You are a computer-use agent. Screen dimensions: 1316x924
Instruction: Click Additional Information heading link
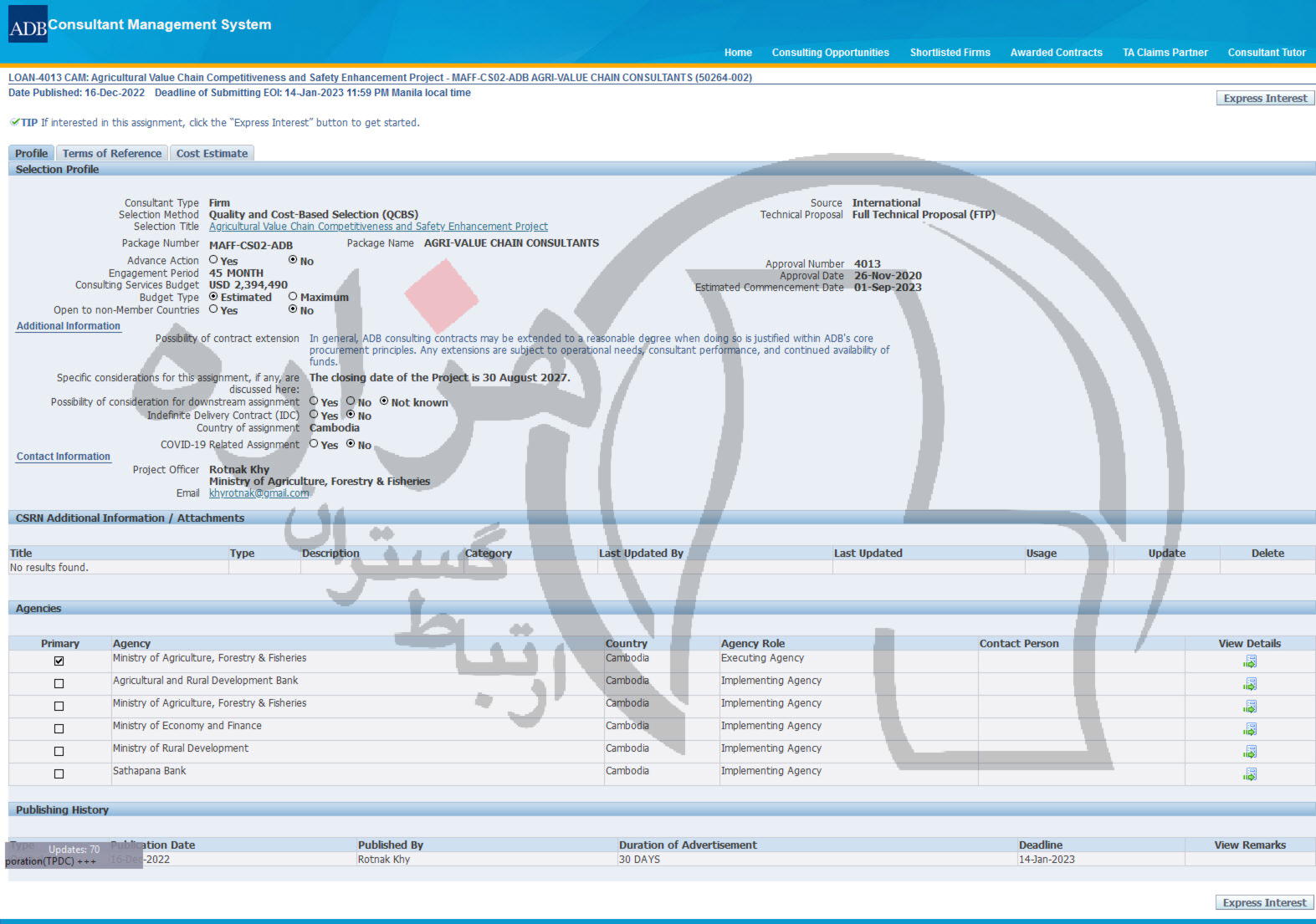pos(69,326)
